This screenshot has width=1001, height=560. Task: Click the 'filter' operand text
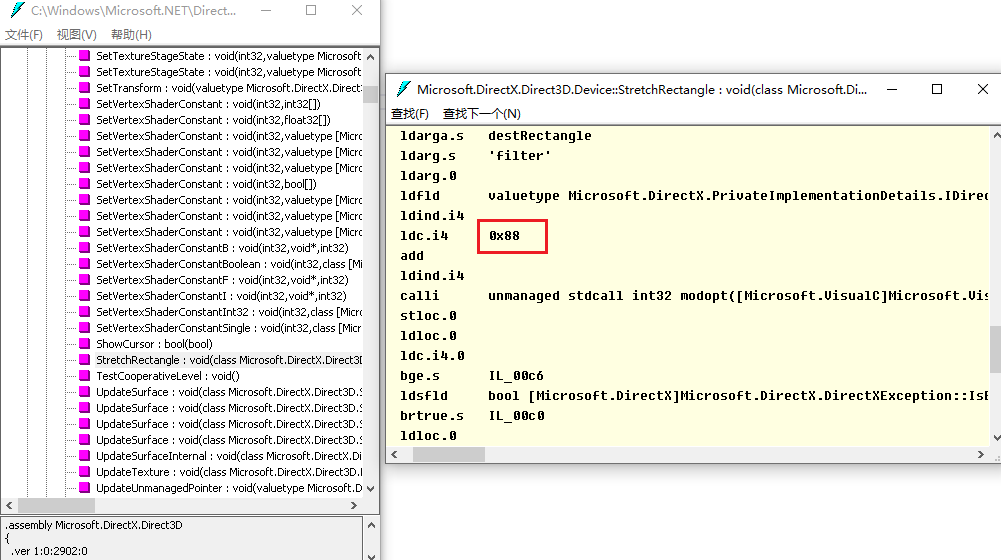click(520, 156)
